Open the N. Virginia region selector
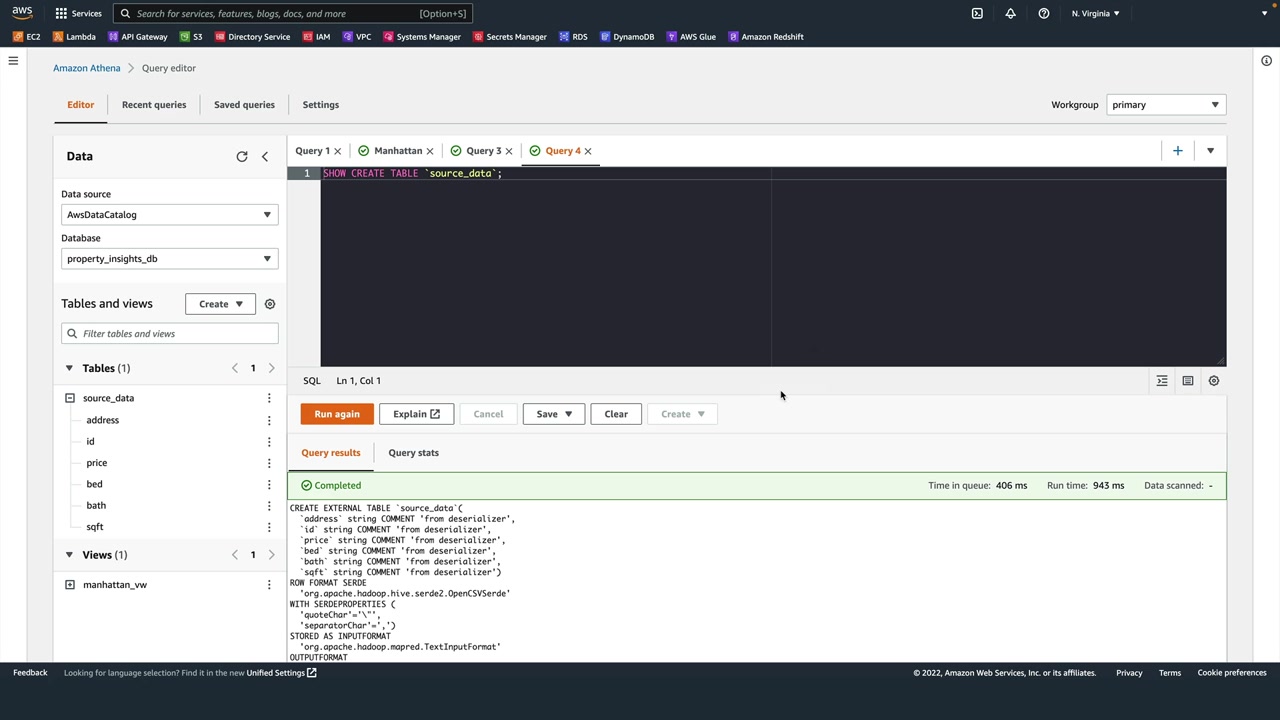Viewport: 1280px width, 720px height. [1095, 13]
